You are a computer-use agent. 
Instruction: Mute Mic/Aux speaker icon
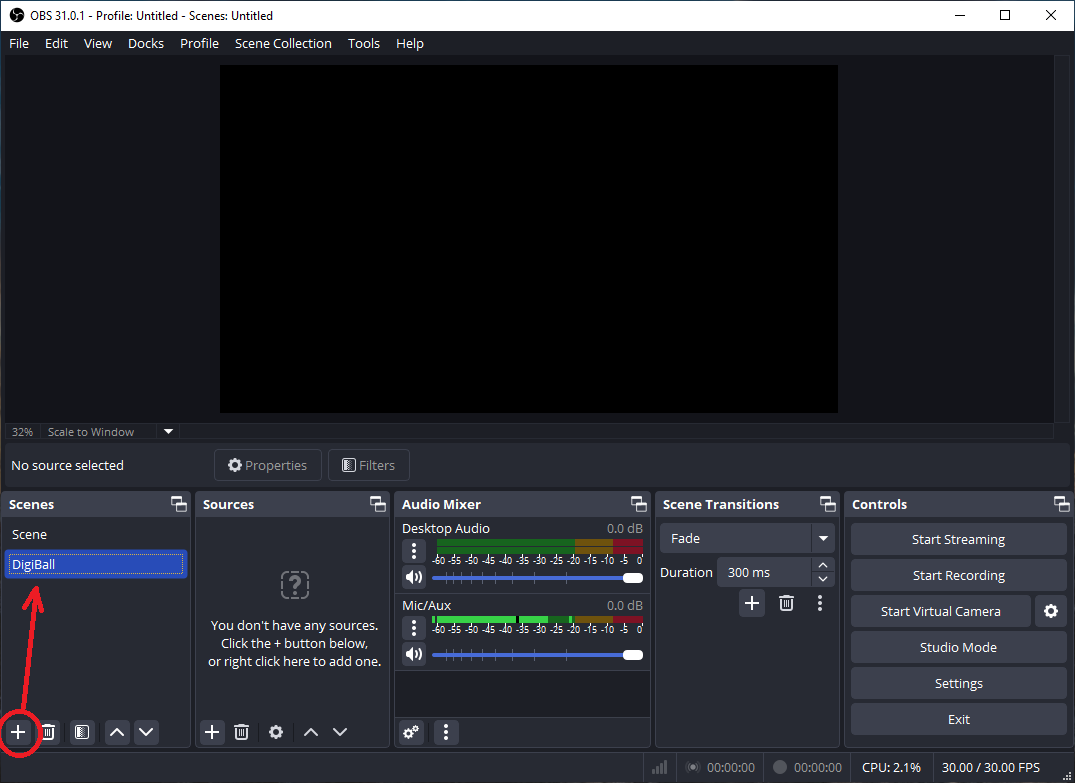tap(414, 654)
